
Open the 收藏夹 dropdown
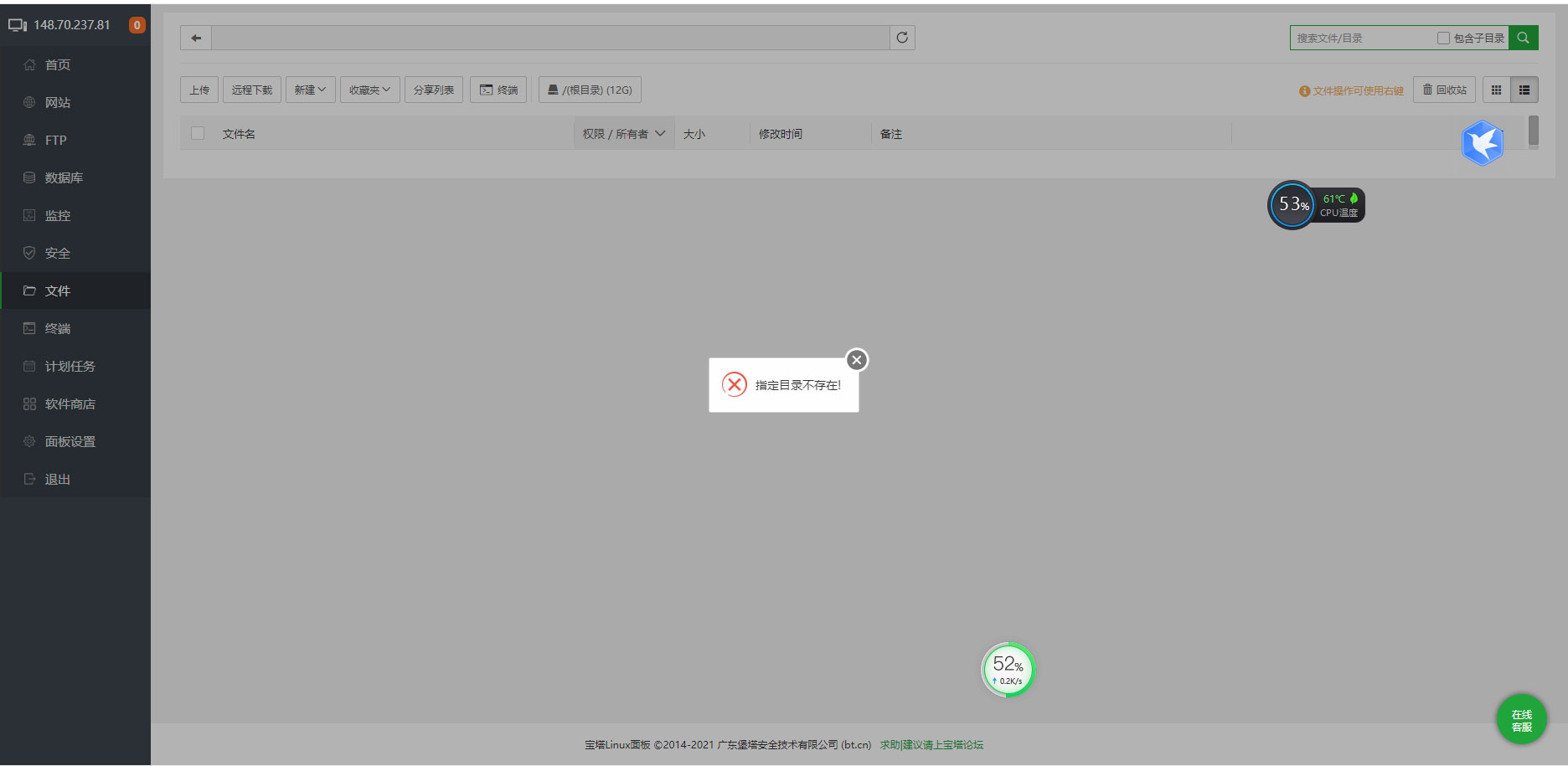369,90
